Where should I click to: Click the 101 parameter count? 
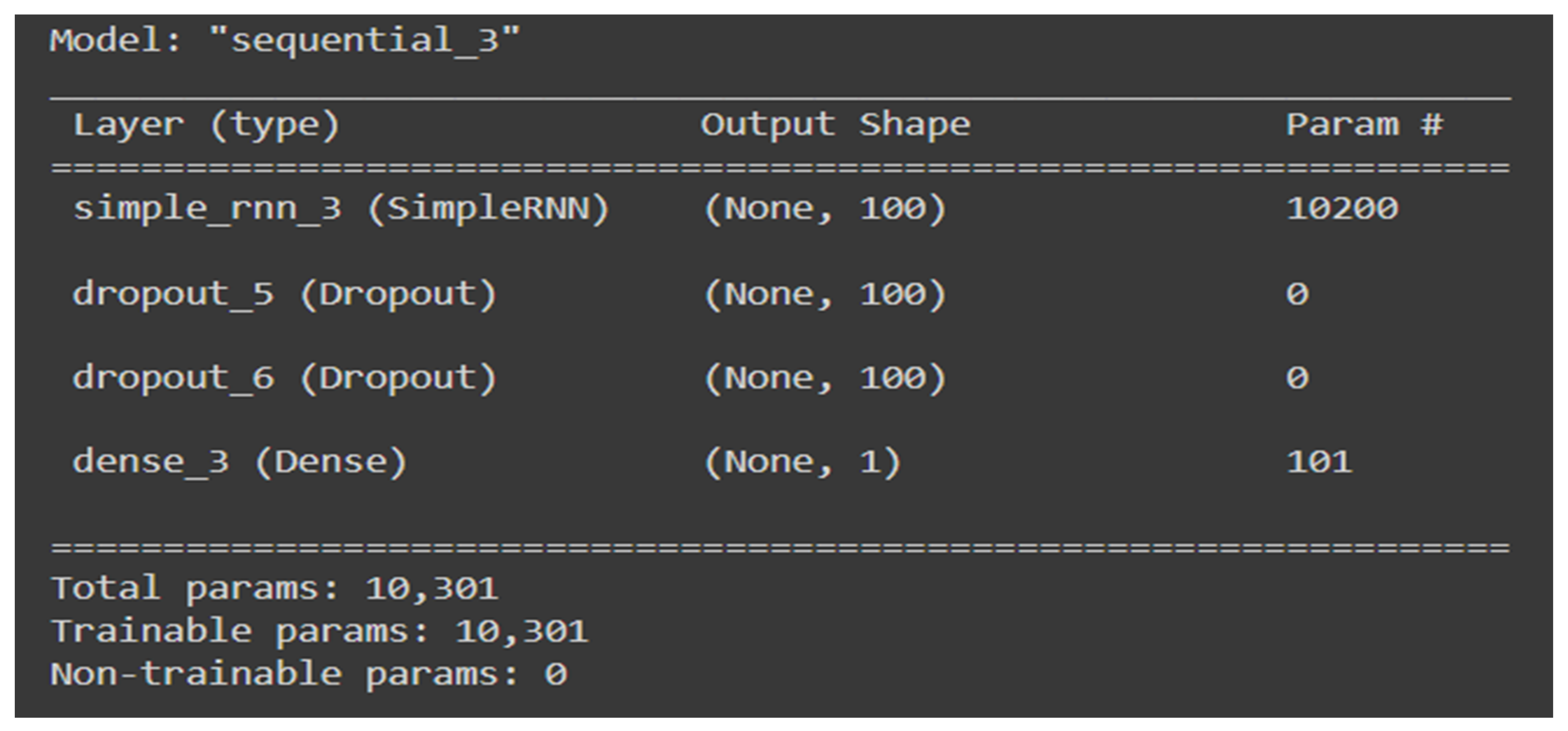coord(1319,462)
